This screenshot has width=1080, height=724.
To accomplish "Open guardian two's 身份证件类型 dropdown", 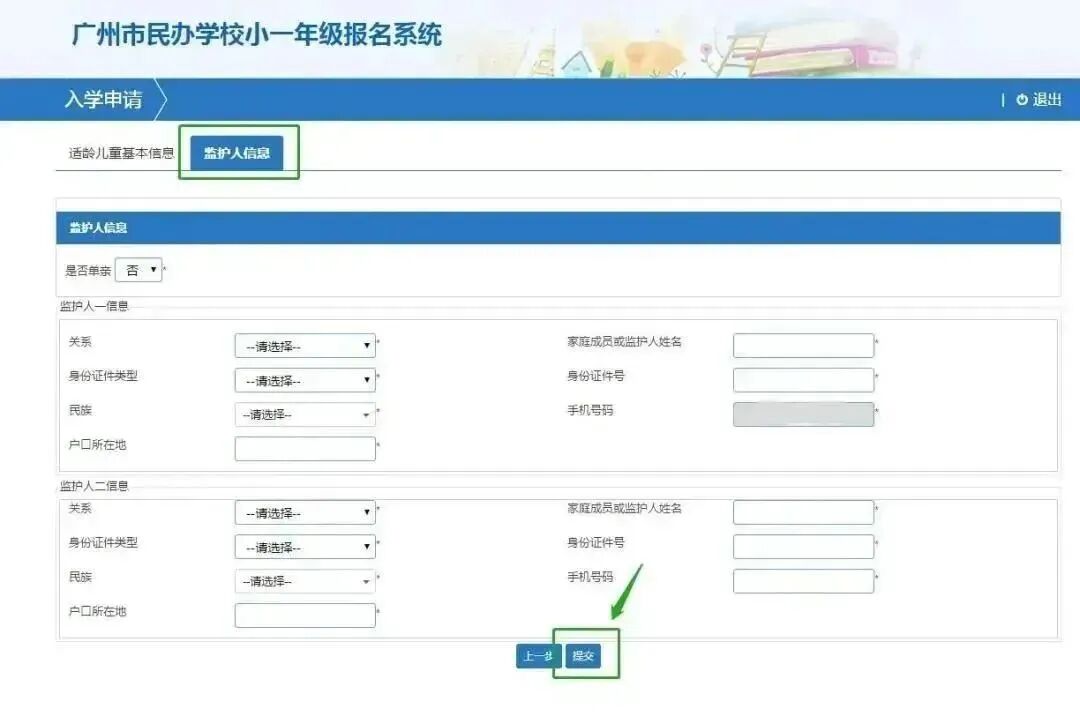I will (x=305, y=546).
